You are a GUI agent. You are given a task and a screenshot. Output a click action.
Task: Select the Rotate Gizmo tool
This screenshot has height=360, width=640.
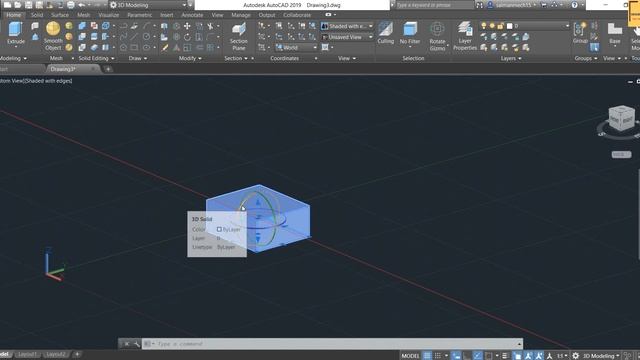(x=437, y=36)
